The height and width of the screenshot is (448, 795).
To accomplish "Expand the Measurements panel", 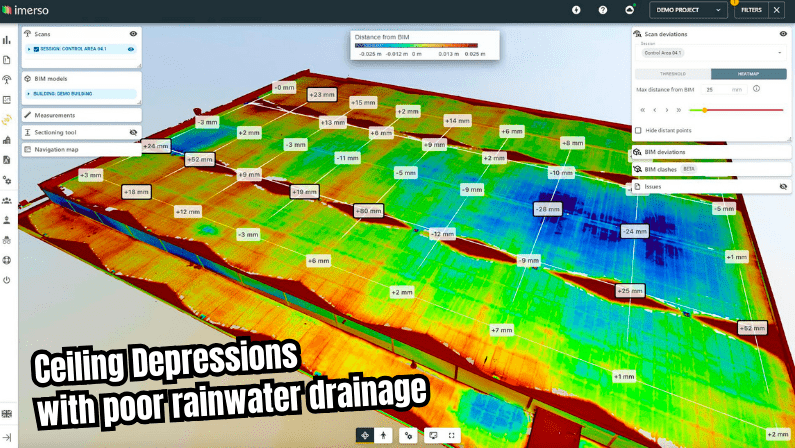I will click(82, 115).
